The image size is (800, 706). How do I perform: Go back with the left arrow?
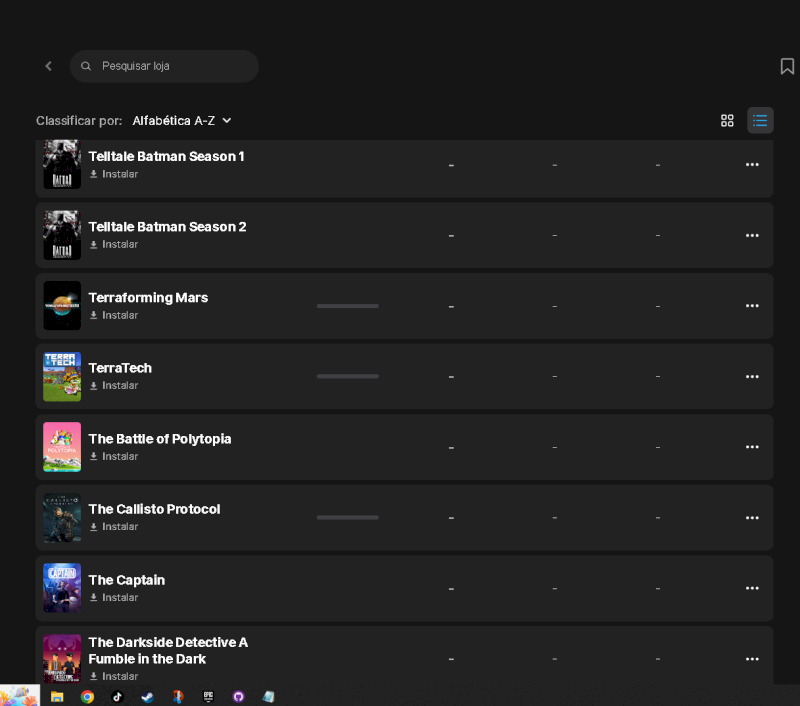pyautogui.click(x=48, y=66)
